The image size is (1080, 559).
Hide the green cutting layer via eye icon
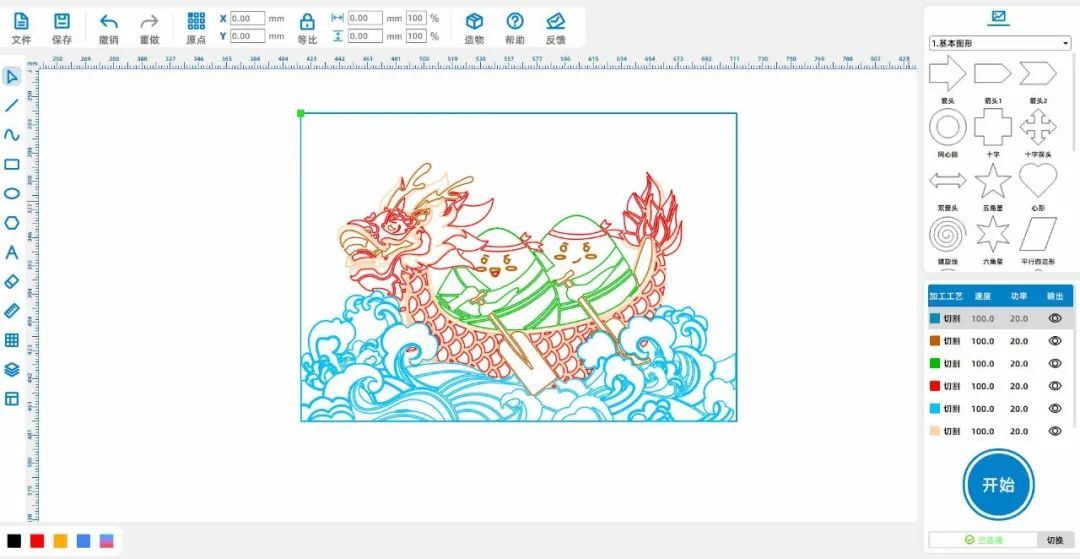[1054, 363]
